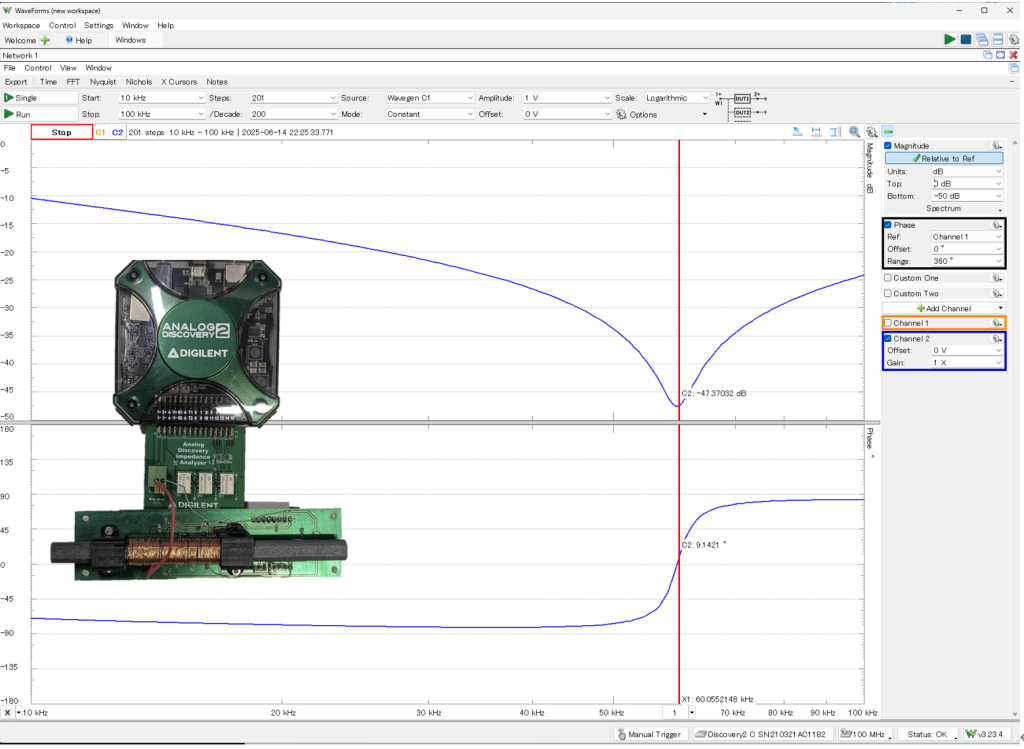Click the Run button

[39, 114]
